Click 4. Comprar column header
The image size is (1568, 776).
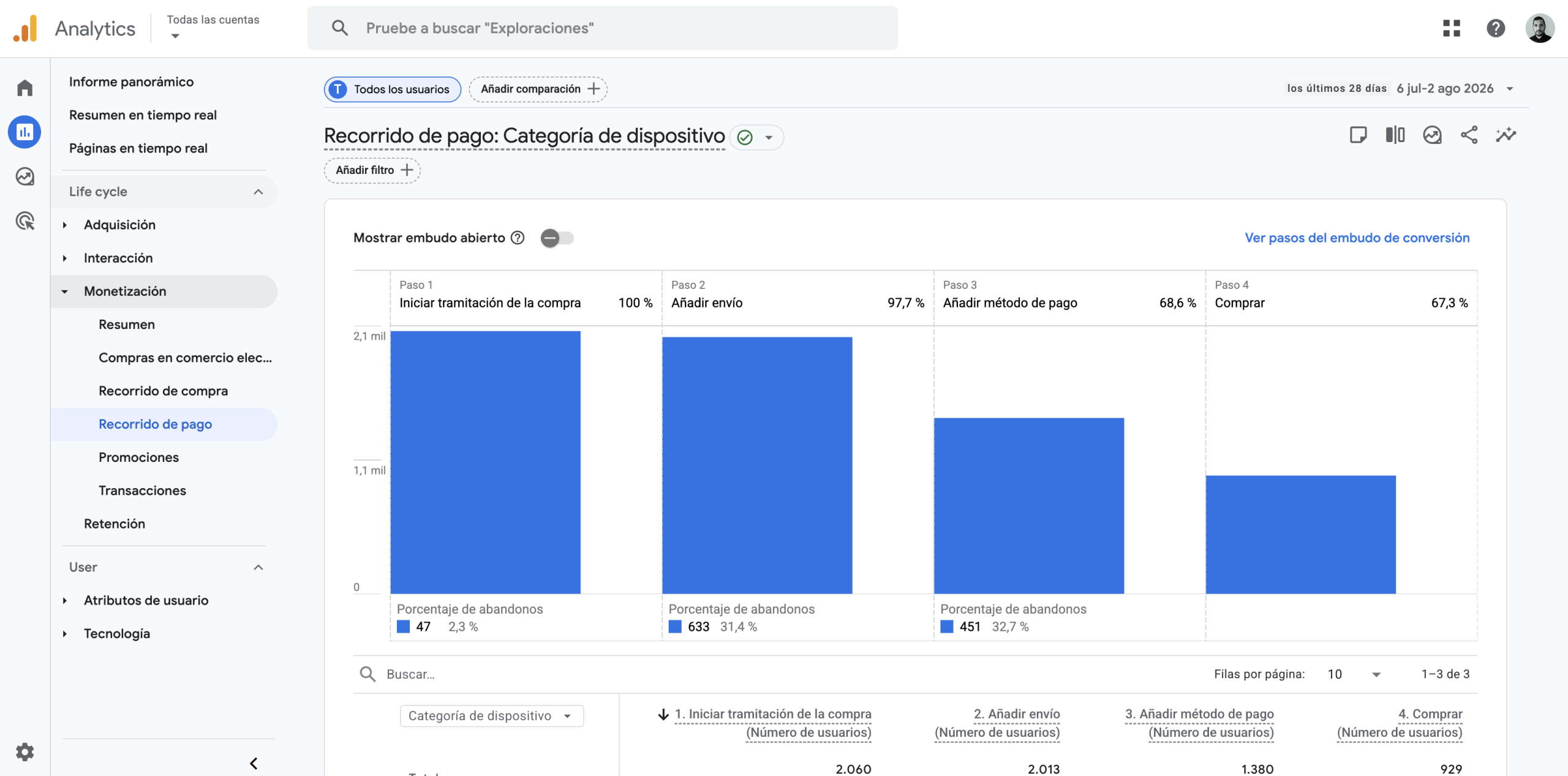pyautogui.click(x=1400, y=723)
